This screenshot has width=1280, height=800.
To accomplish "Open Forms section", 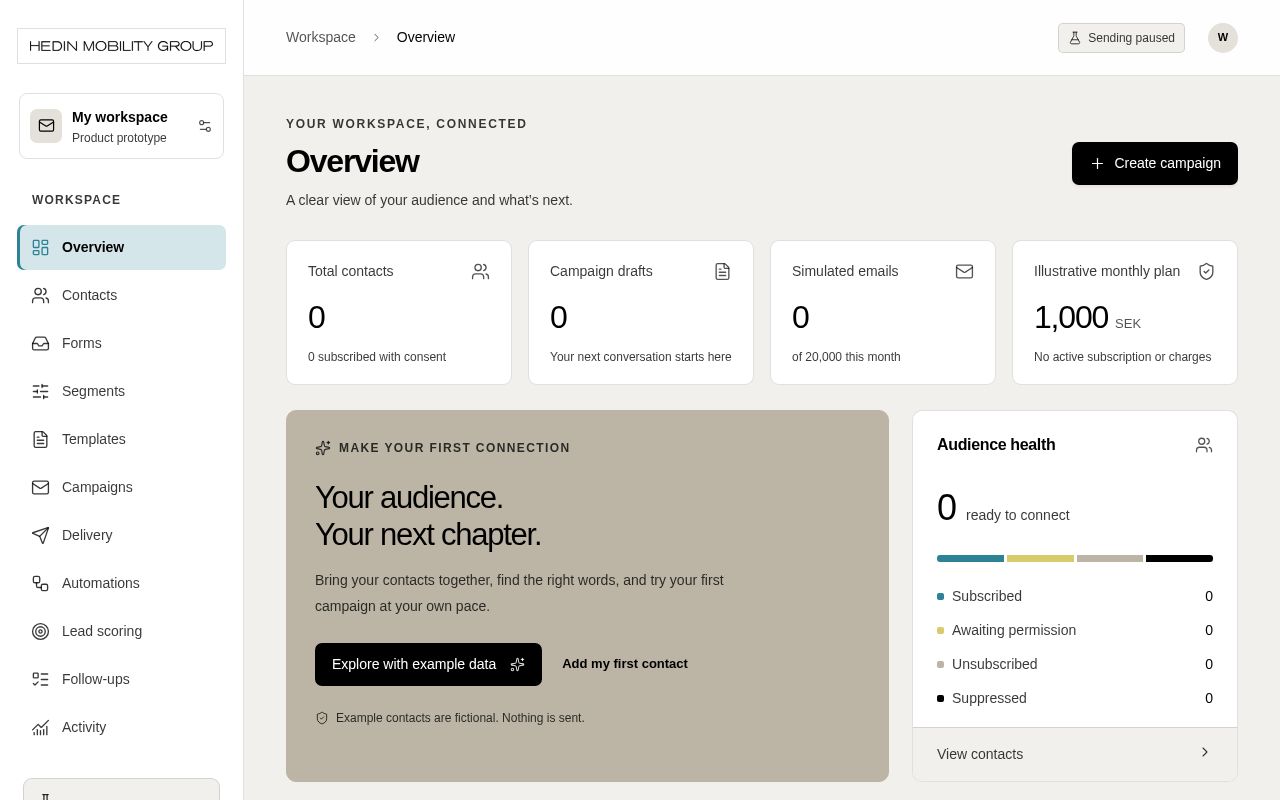I will (121, 343).
